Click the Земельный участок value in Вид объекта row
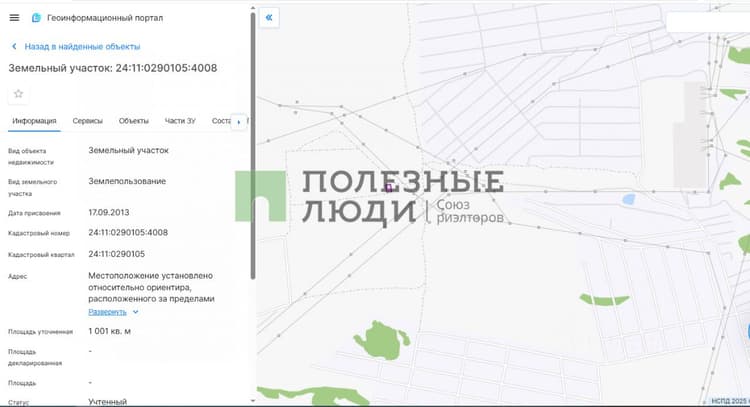The height and width of the screenshot is (407, 750). [128, 150]
